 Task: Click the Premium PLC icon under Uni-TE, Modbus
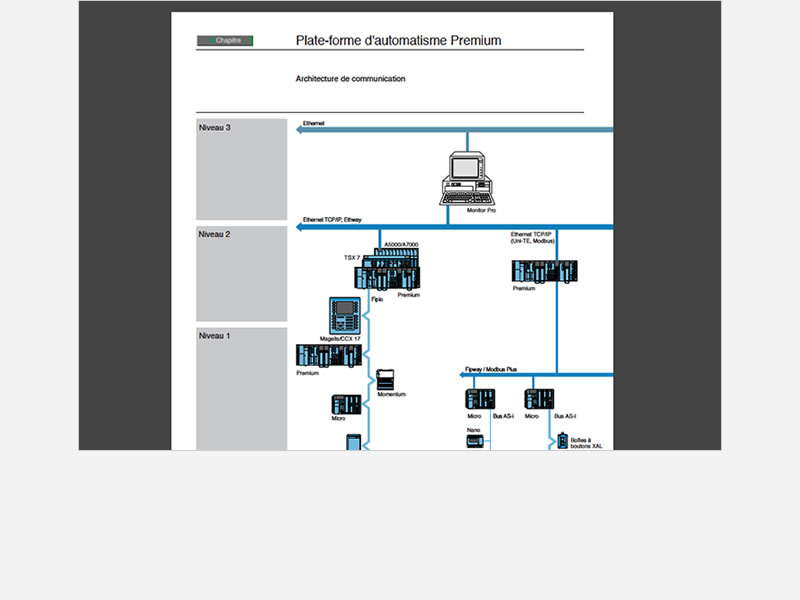544,271
